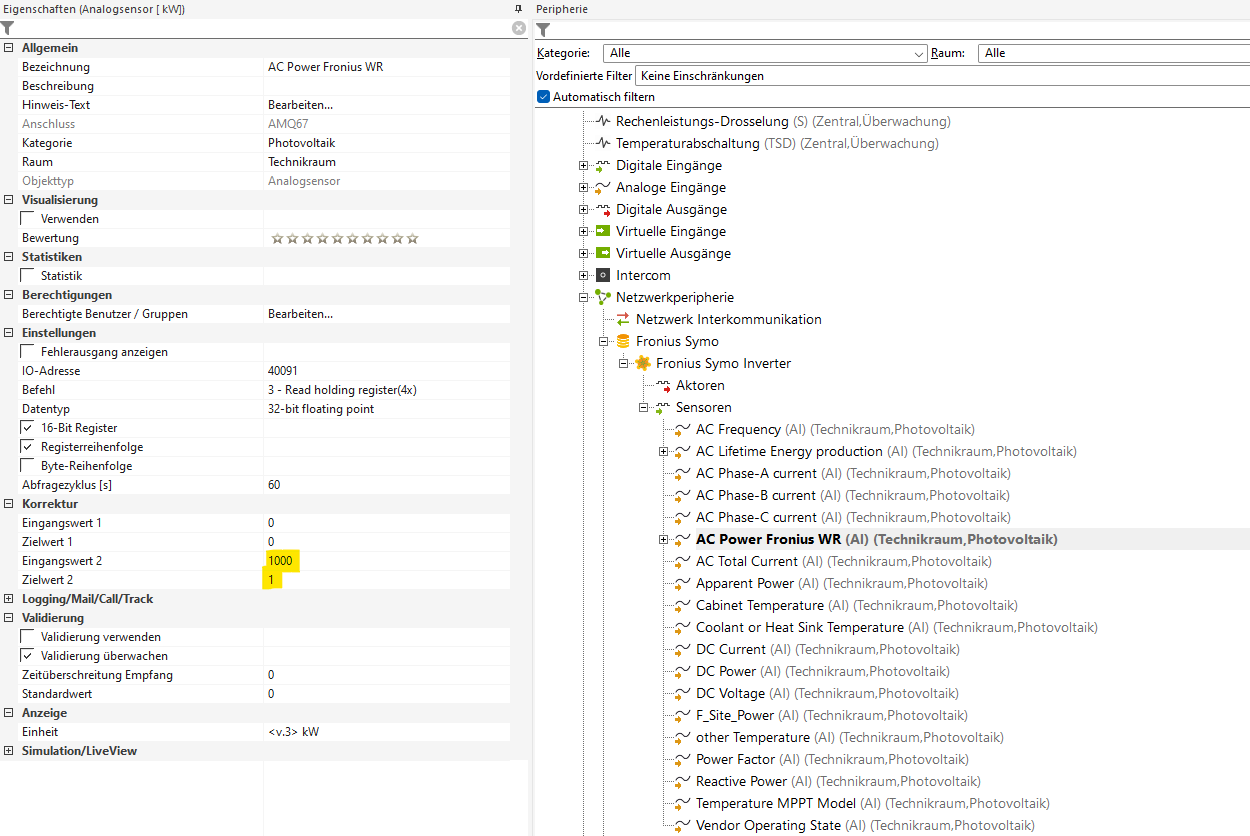Check the Validierung verwenden checkbox

point(28,637)
